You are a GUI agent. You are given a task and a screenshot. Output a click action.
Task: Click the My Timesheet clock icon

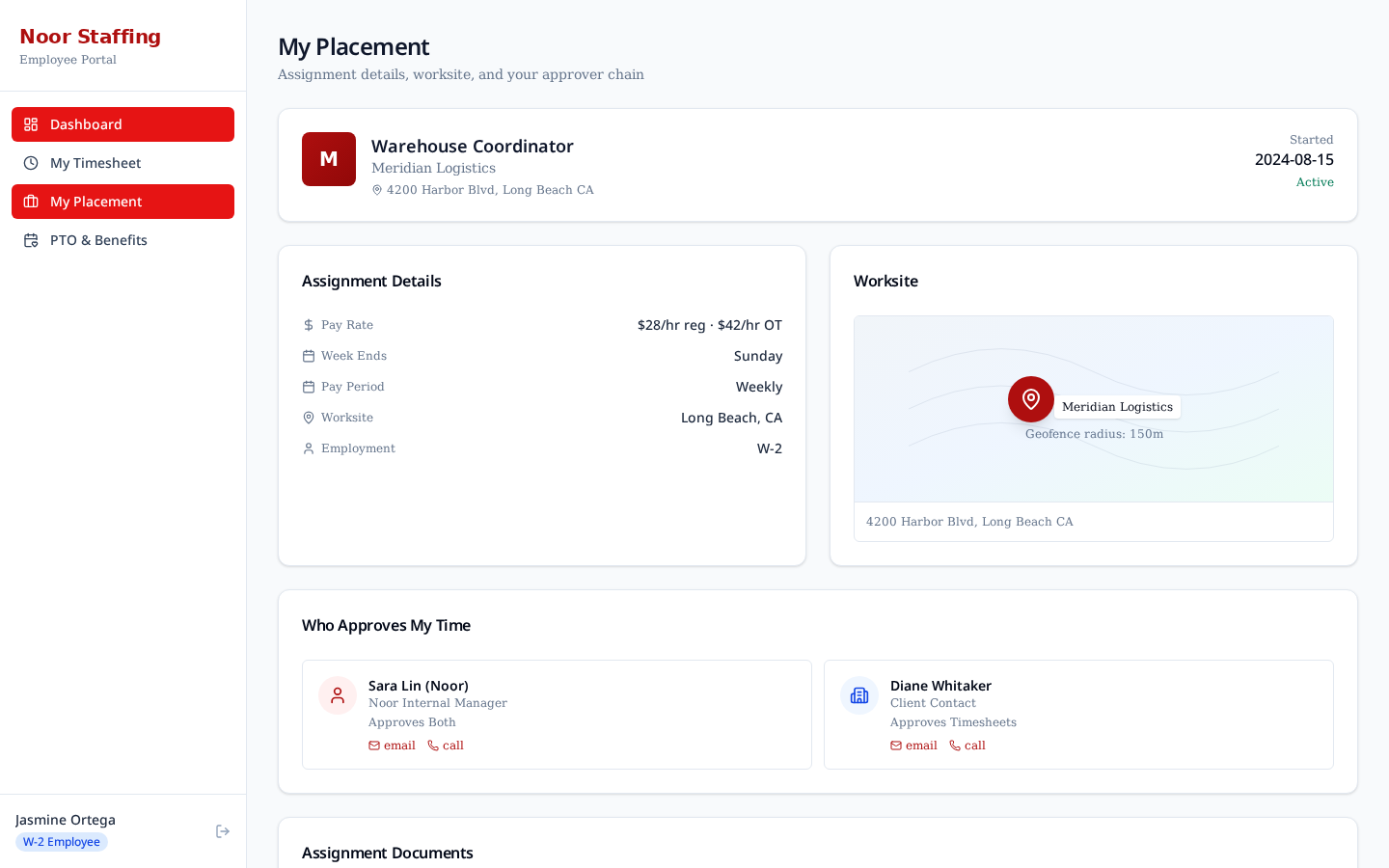31,163
